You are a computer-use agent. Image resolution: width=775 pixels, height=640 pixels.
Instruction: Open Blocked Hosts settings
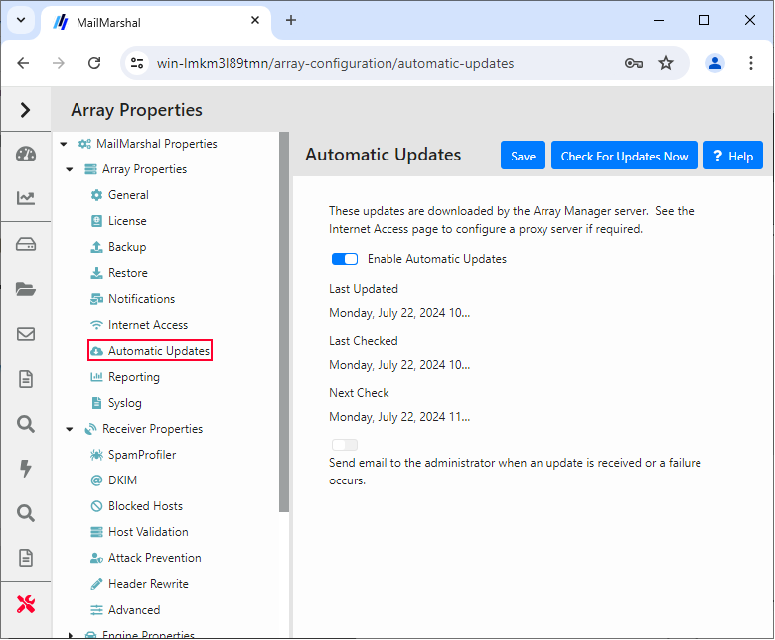(x=145, y=506)
